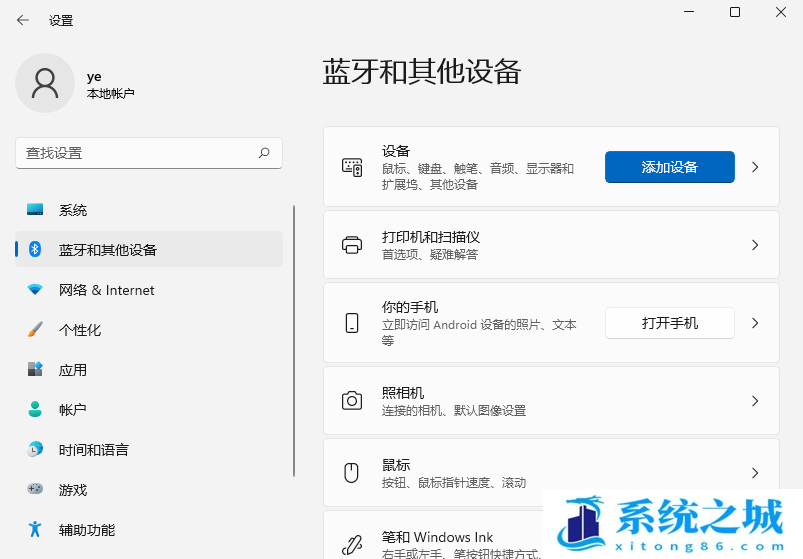Click the 你的手机 phone icon
This screenshot has width=803, height=559.
pos(352,323)
